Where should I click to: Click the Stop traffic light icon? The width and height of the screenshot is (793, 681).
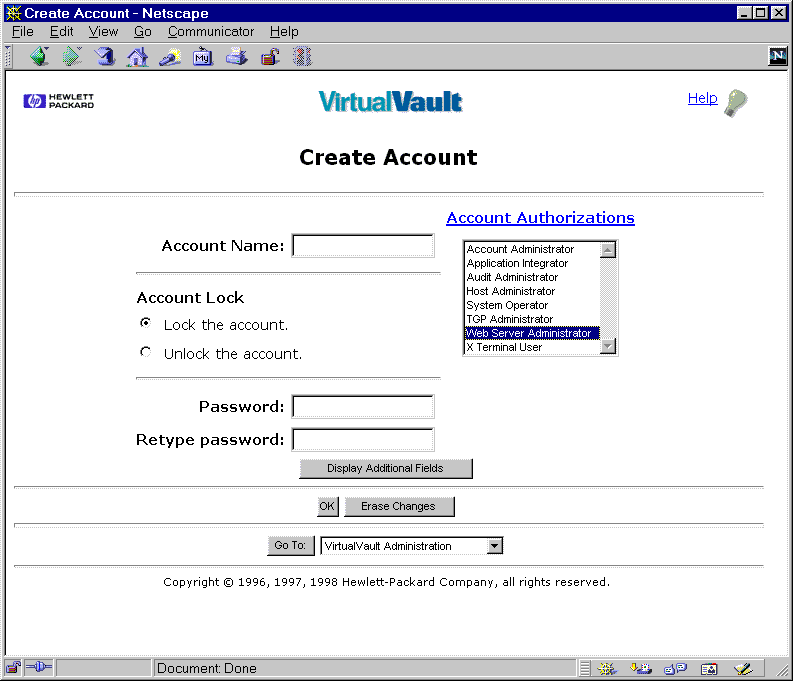pyautogui.click(x=302, y=57)
